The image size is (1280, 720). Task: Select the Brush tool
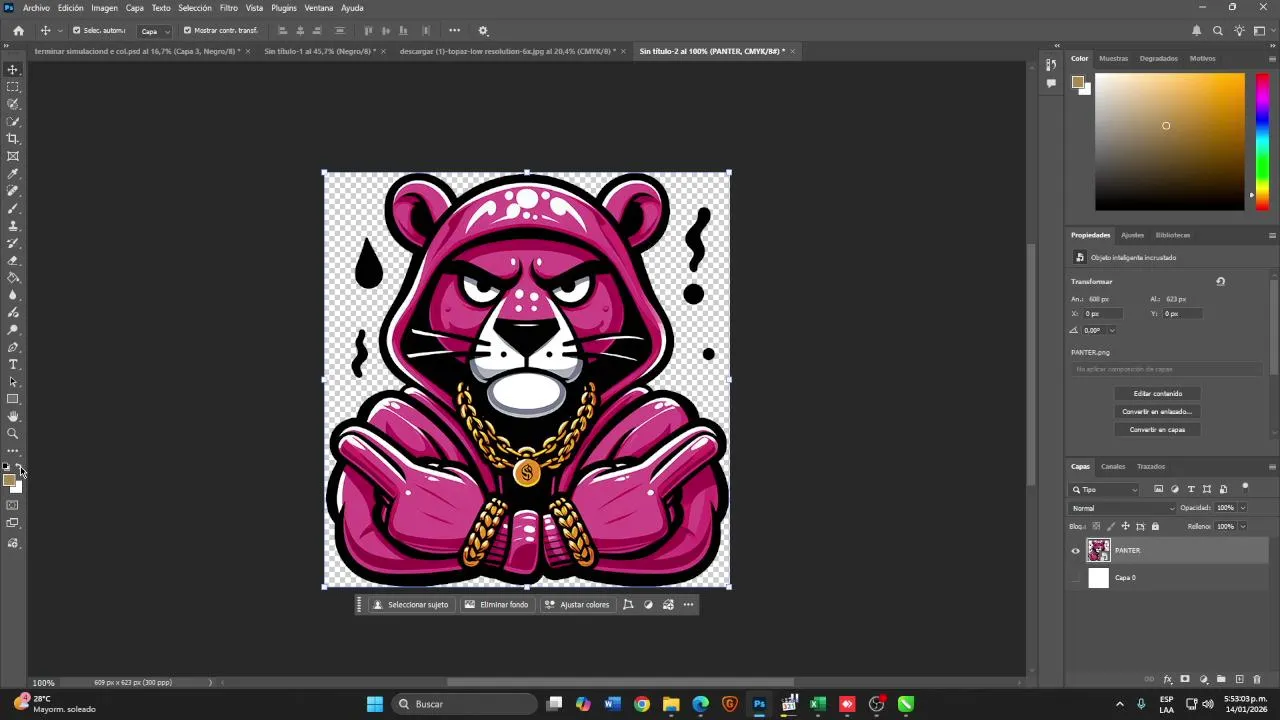(13, 208)
